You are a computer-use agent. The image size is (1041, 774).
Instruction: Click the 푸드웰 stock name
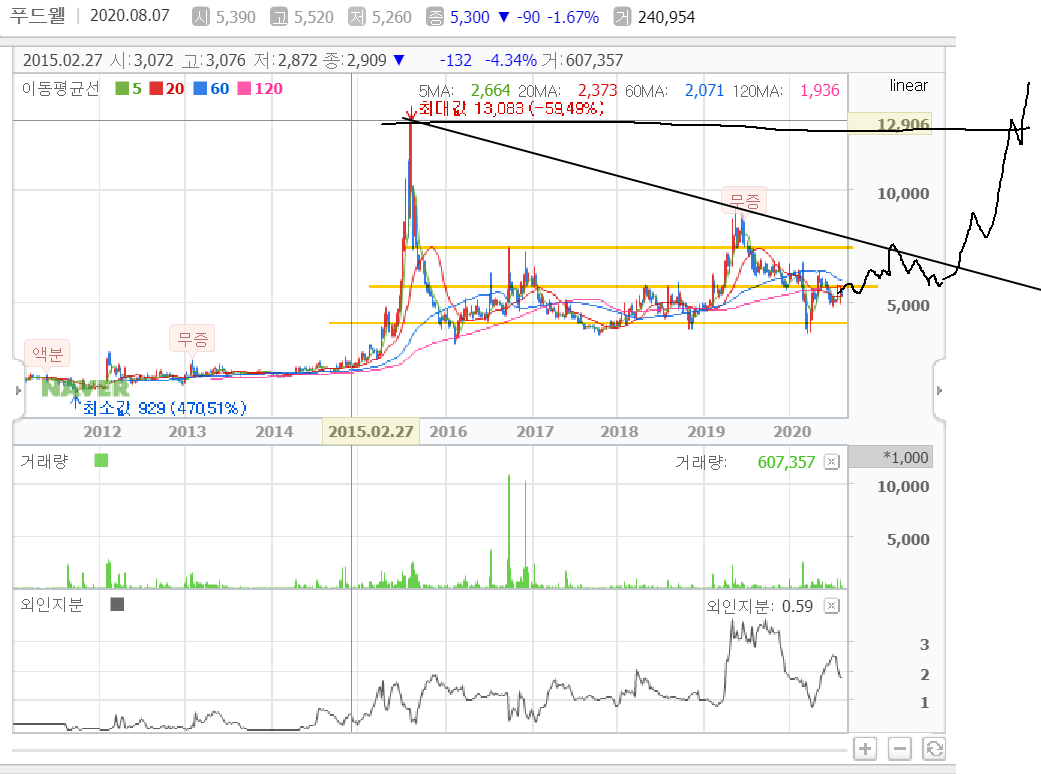[38, 16]
